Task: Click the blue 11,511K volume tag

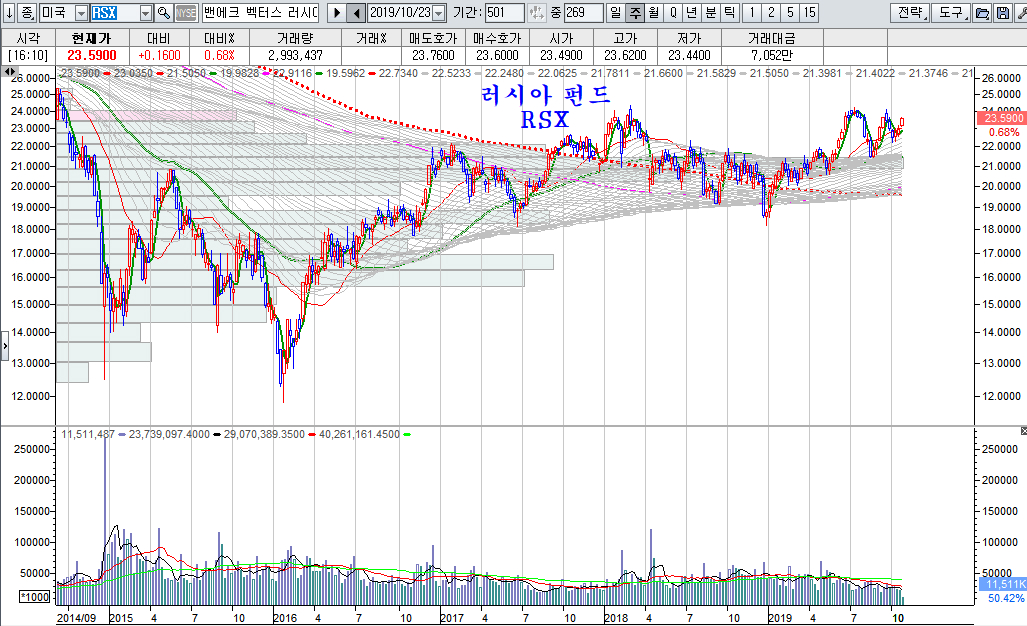Action: tap(1002, 584)
